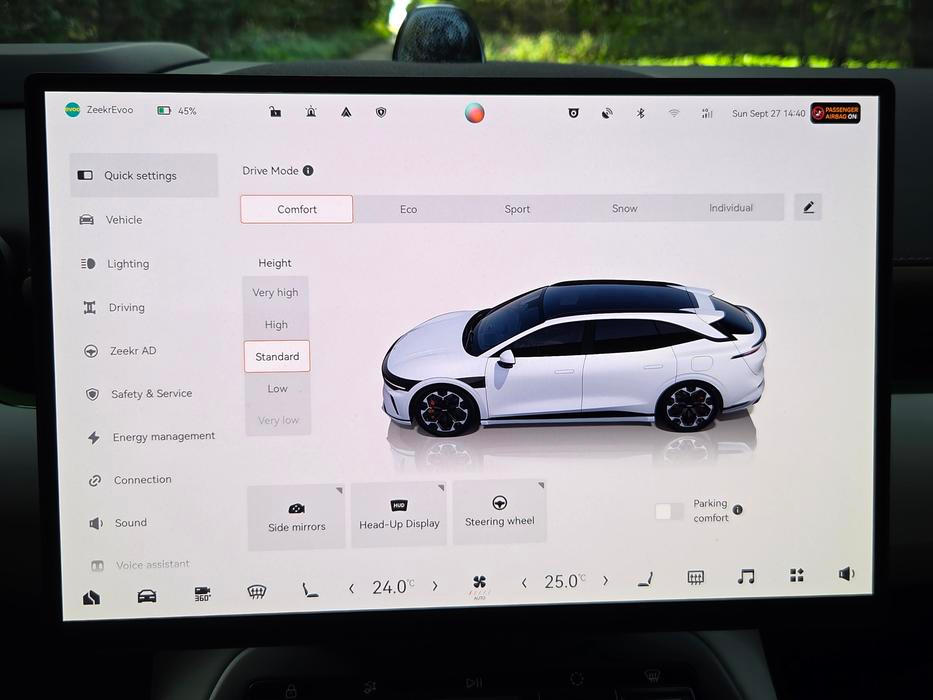This screenshot has width=933, height=700.
Task: Turn on rear window defrost
Action: tap(696, 577)
